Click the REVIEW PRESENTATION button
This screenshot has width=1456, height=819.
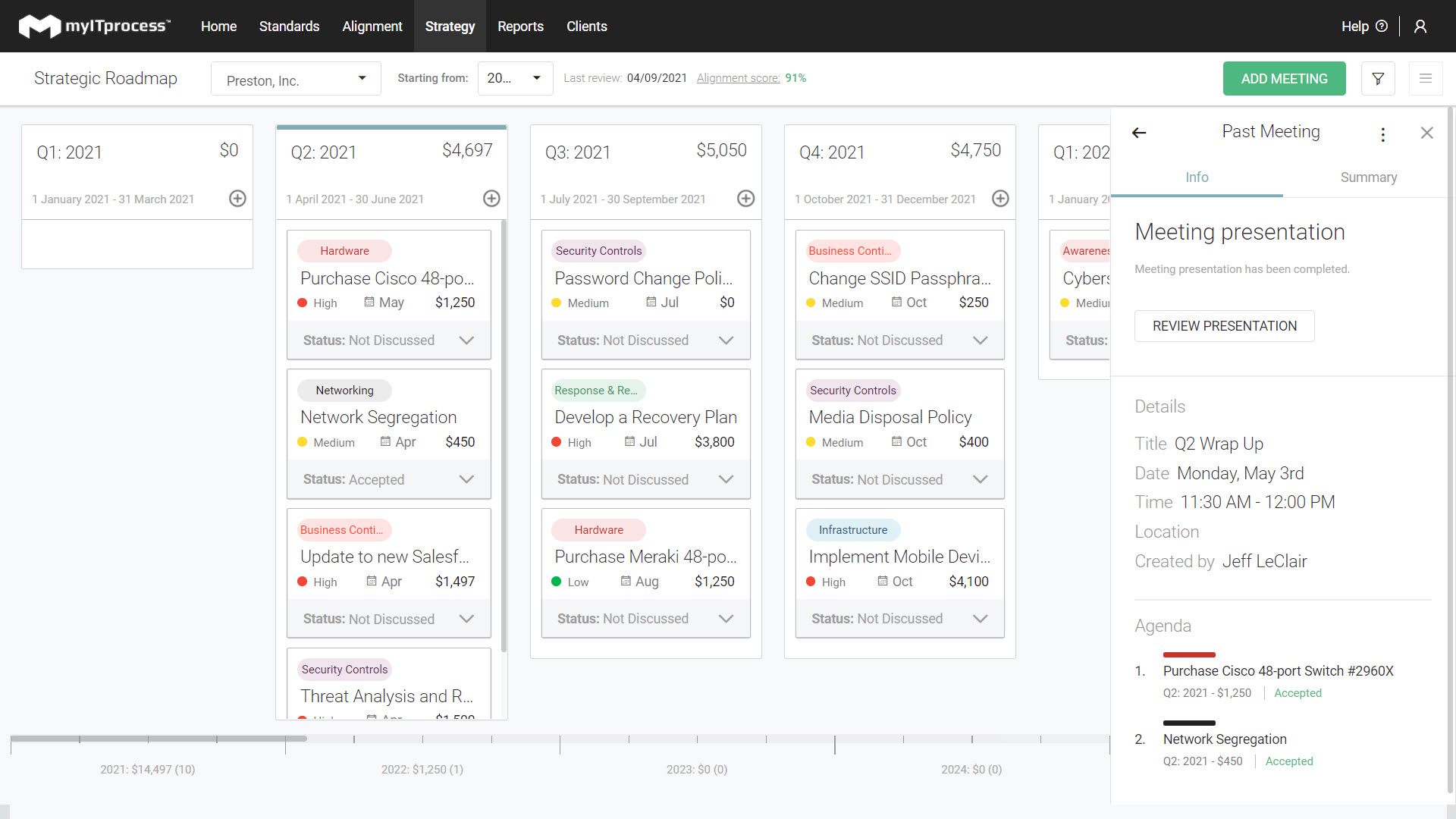point(1223,326)
